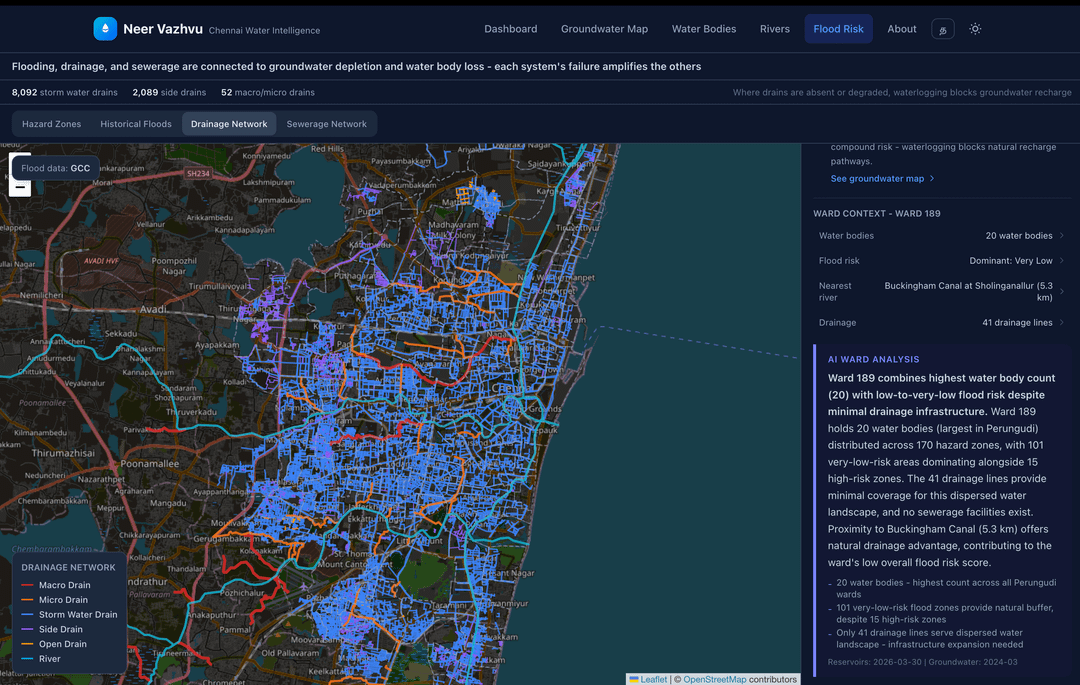Zoom out the map with minus button
This screenshot has height=685, width=1080.
coord(20,187)
